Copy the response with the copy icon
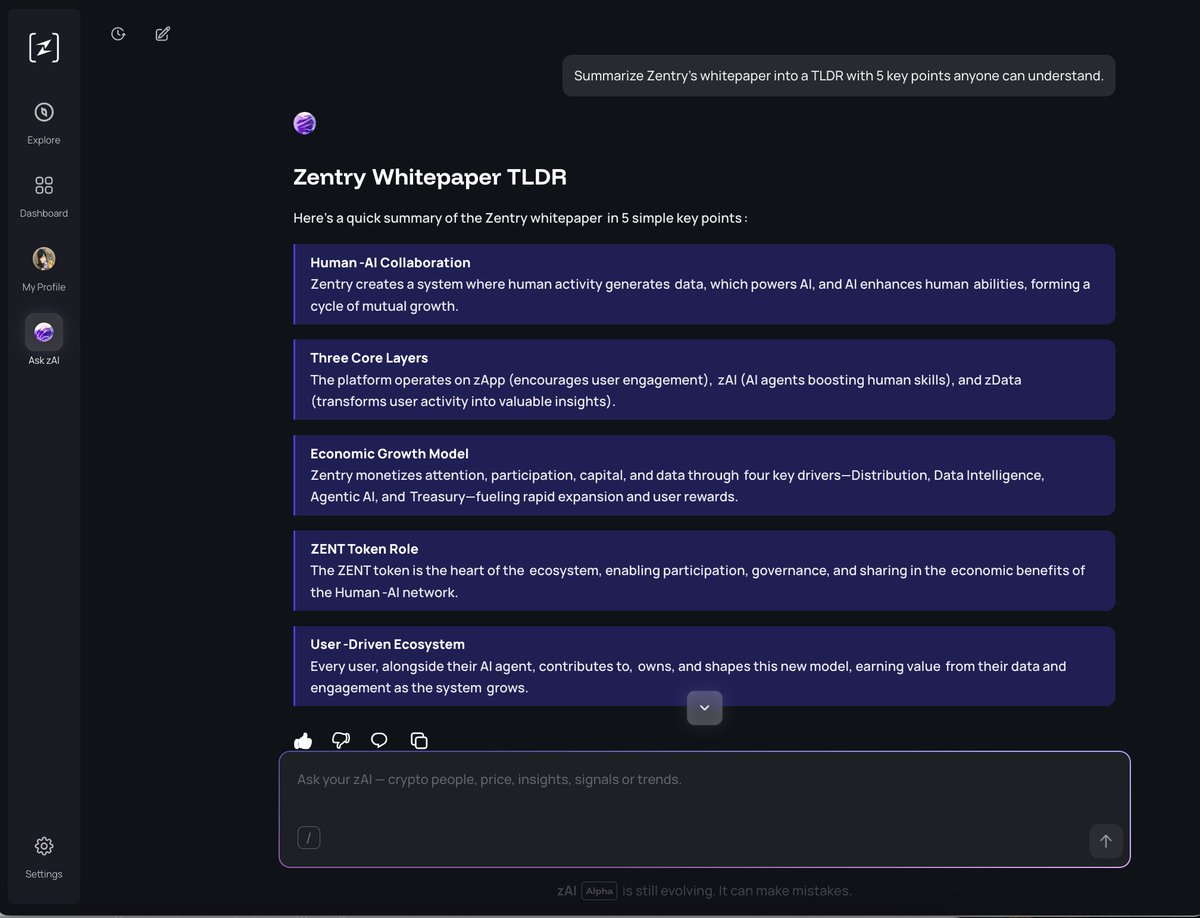Viewport: 1200px width, 918px height. (419, 741)
